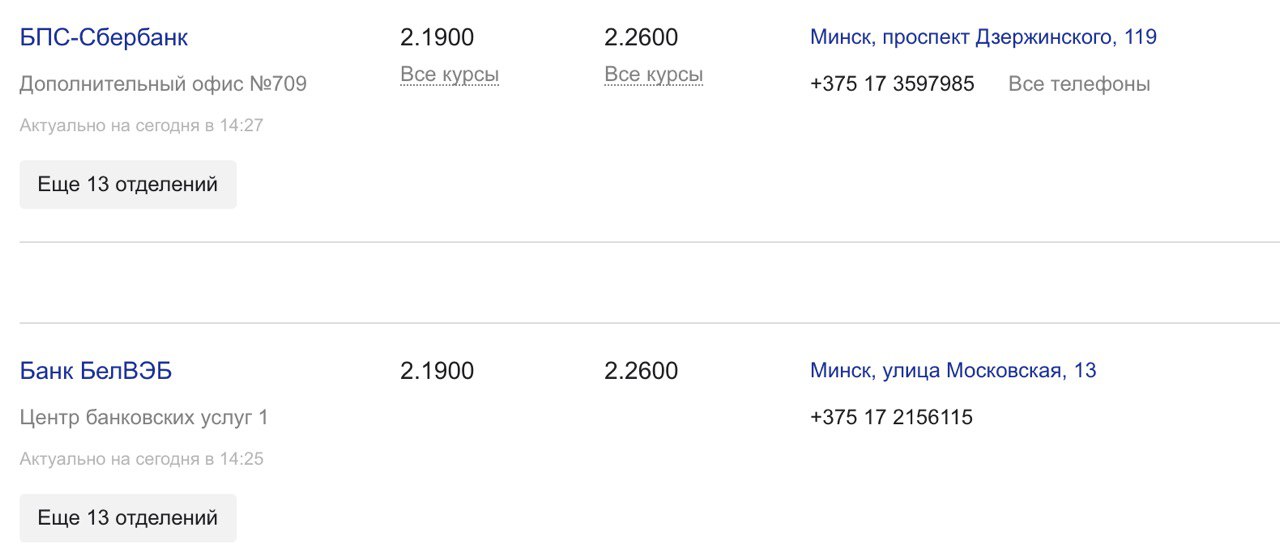Viewport: 1280px width, 549px height.
Task: Expand Еще 13 отделений under БПС-Сбербанк
Action: [128, 185]
